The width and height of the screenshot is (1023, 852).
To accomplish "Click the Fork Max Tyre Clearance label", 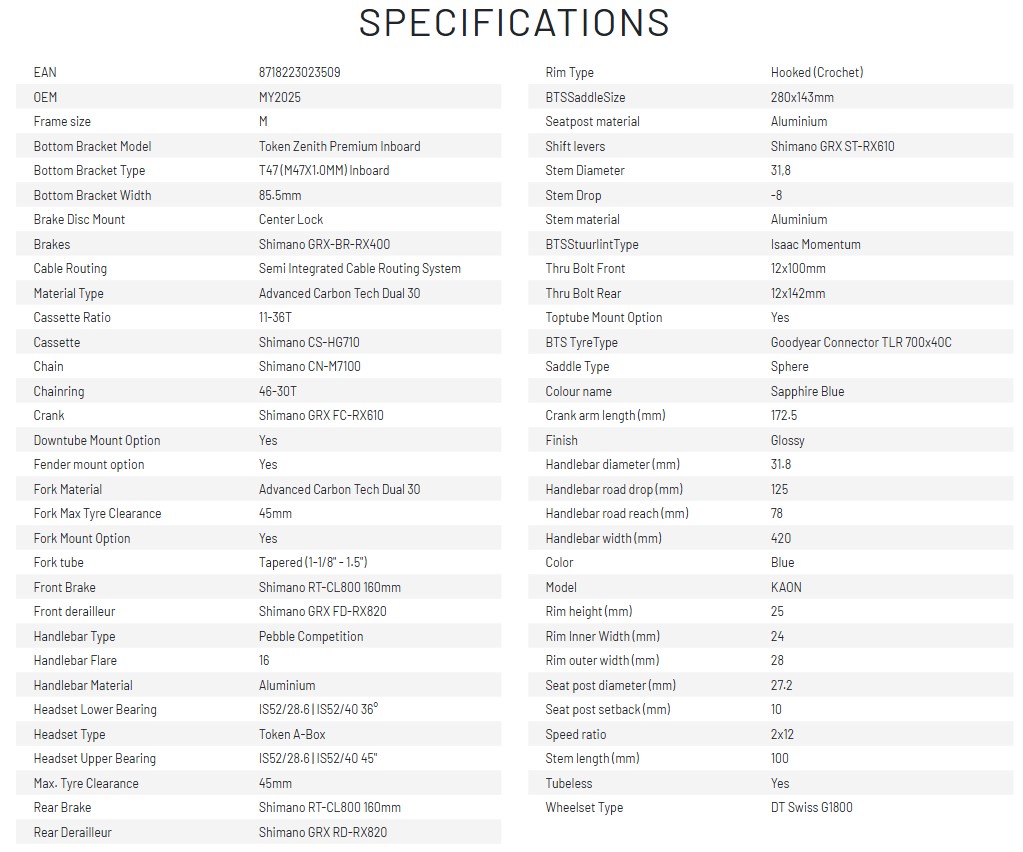I will coord(97,513).
